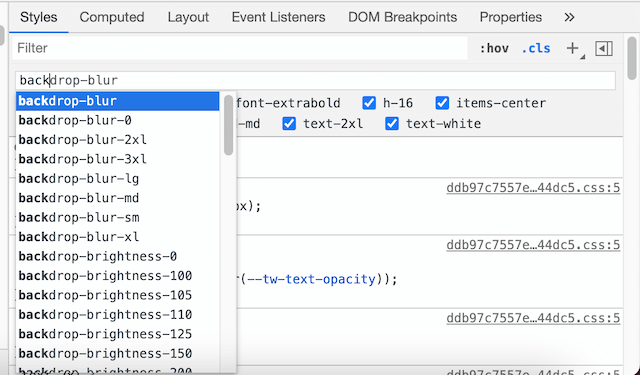Click the Styles pane vertical scrollbar
The width and height of the screenshot is (640, 375).
tap(632, 58)
